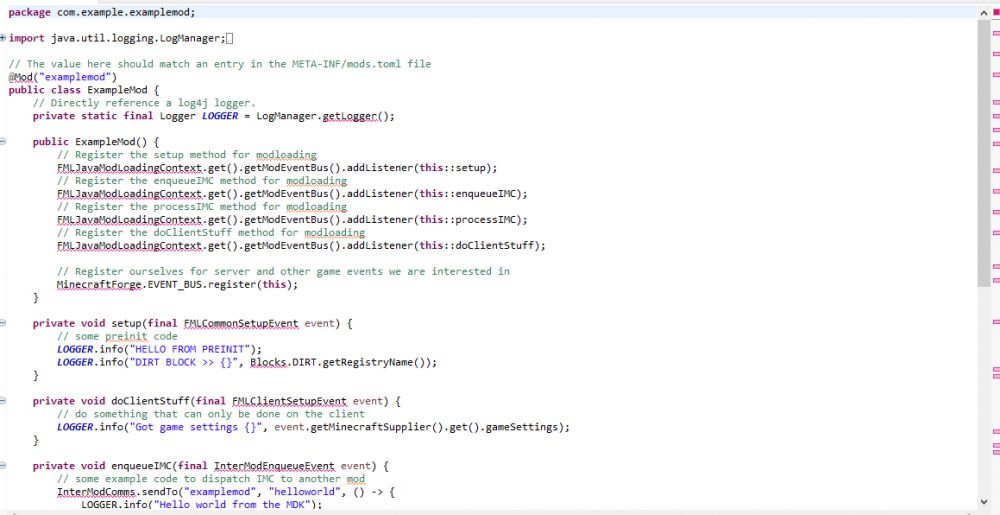Click the "helloworld" string in sendTo
Screen dimensions: 1000x515
coord(305,492)
